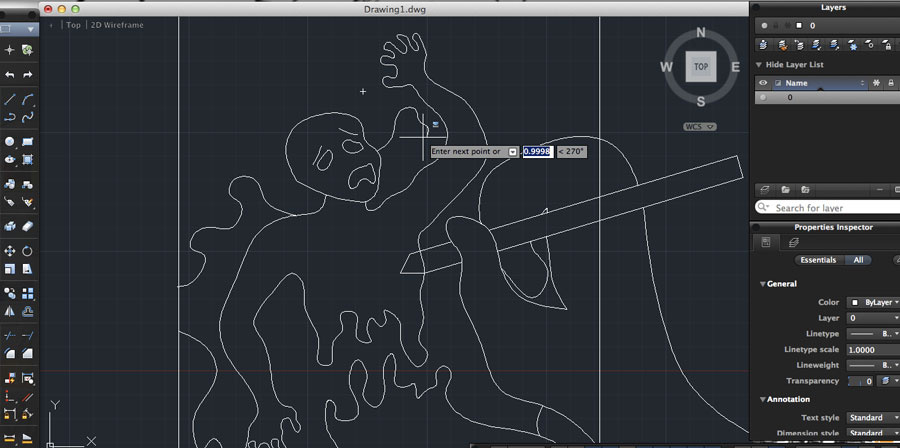The width and height of the screenshot is (900, 448).
Task: Select the Line tool in the toolbar
Action: point(10,99)
